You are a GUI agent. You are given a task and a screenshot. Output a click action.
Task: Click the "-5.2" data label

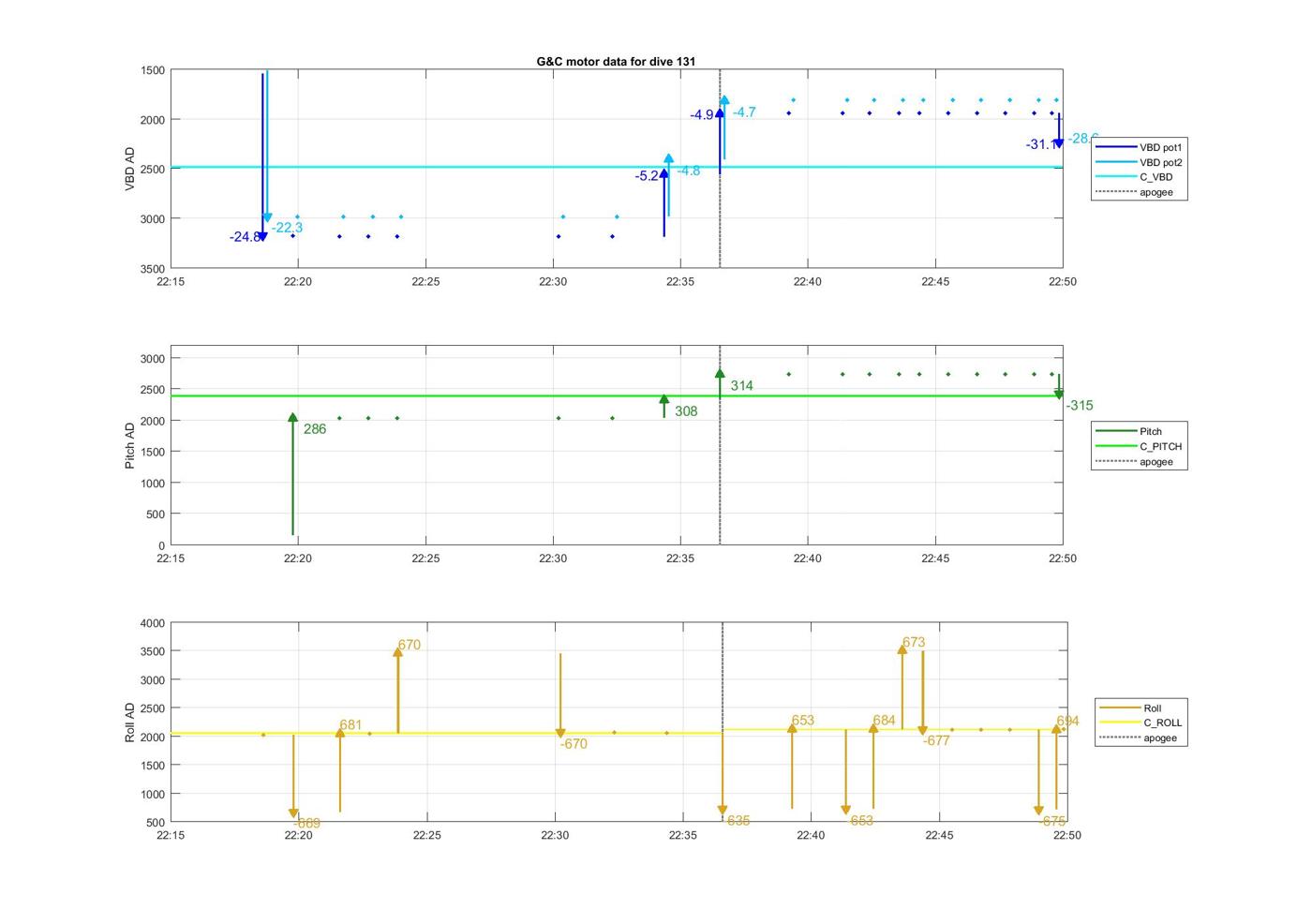(647, 176)
